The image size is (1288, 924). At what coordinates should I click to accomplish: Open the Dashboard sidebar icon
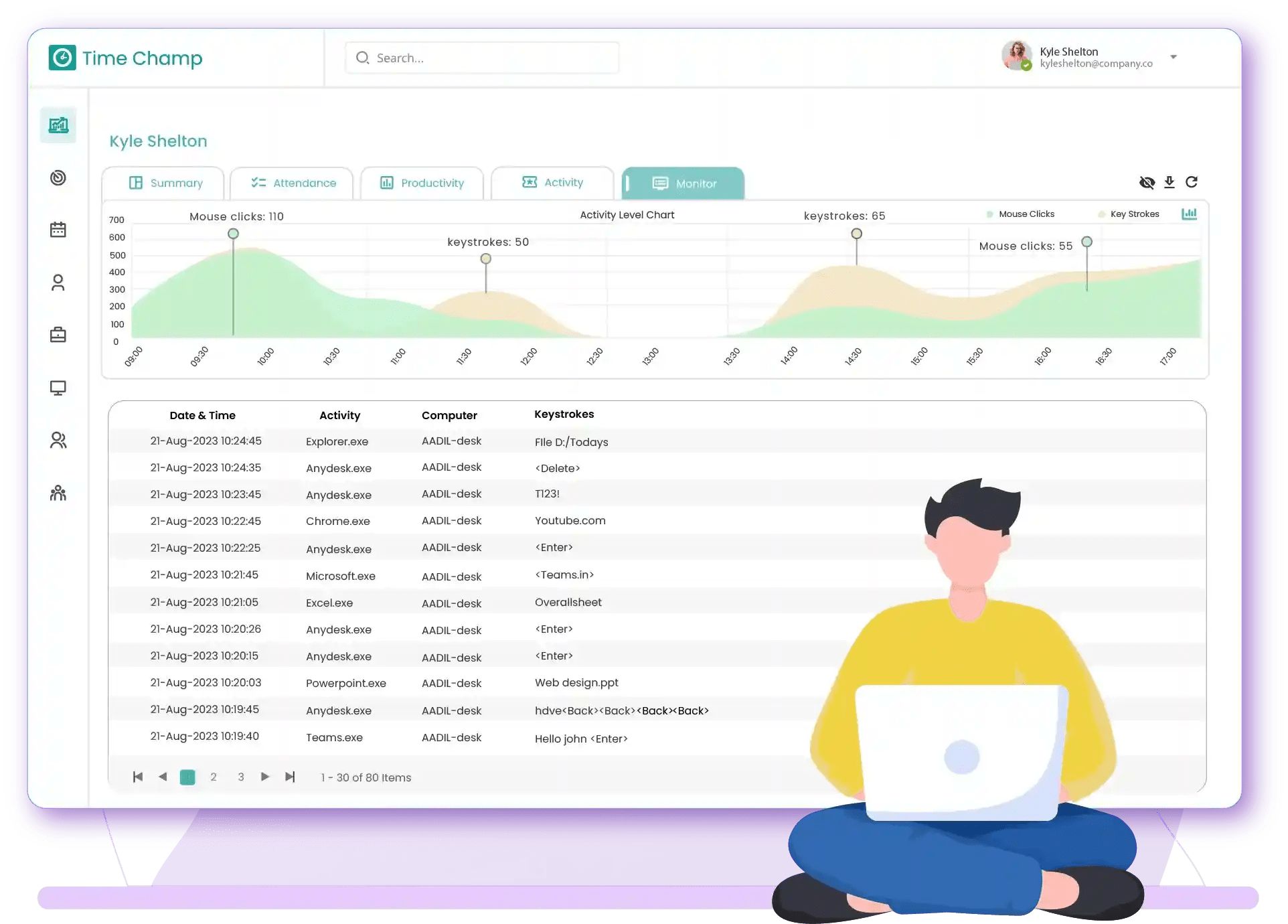click(x=58, y=125)
